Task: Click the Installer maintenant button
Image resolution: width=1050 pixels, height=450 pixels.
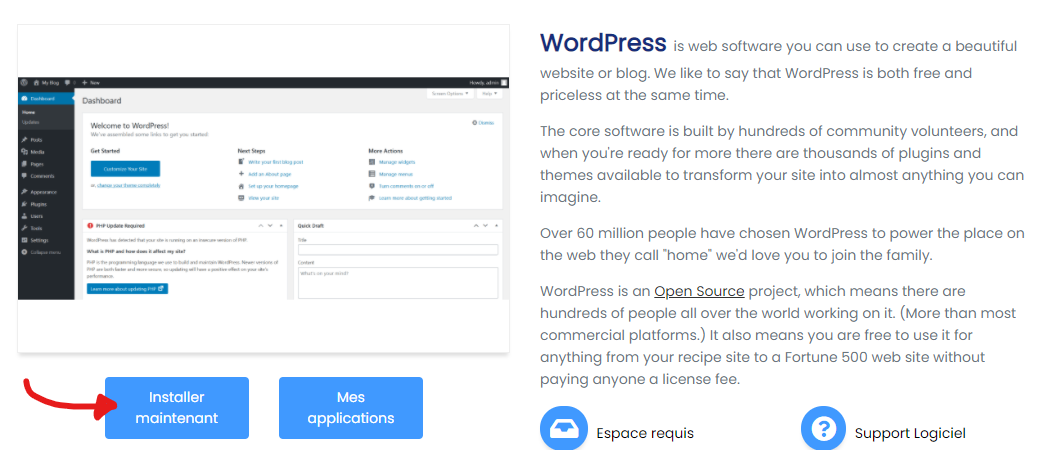Action: pos(177,408)
